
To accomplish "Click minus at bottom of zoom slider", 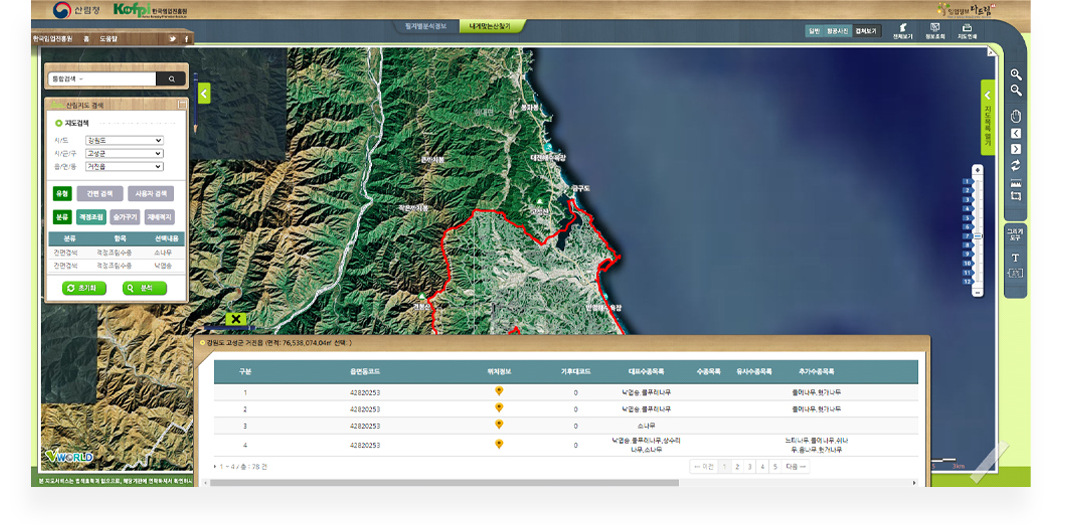I will pyautogui.click(x=977, y=293).
